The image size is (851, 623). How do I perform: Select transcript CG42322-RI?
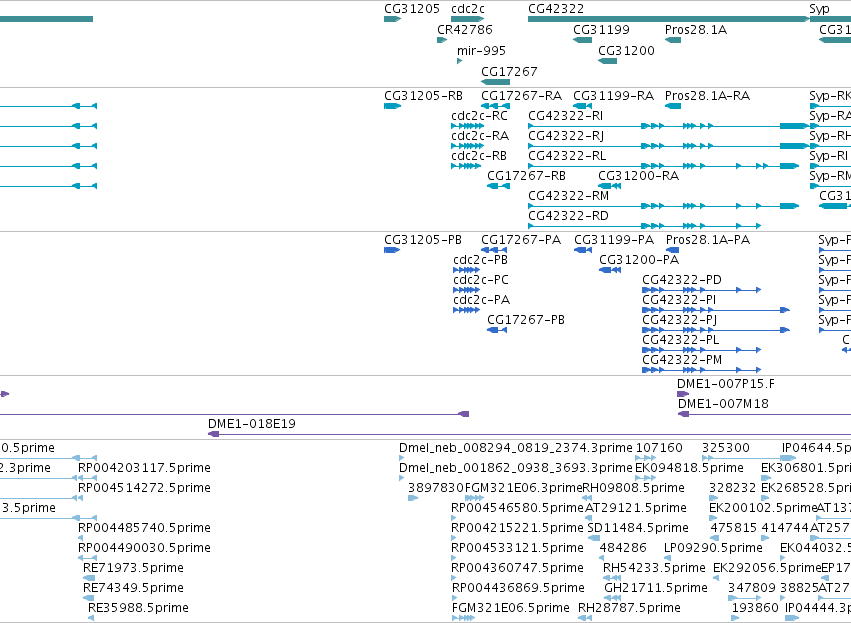566,116
